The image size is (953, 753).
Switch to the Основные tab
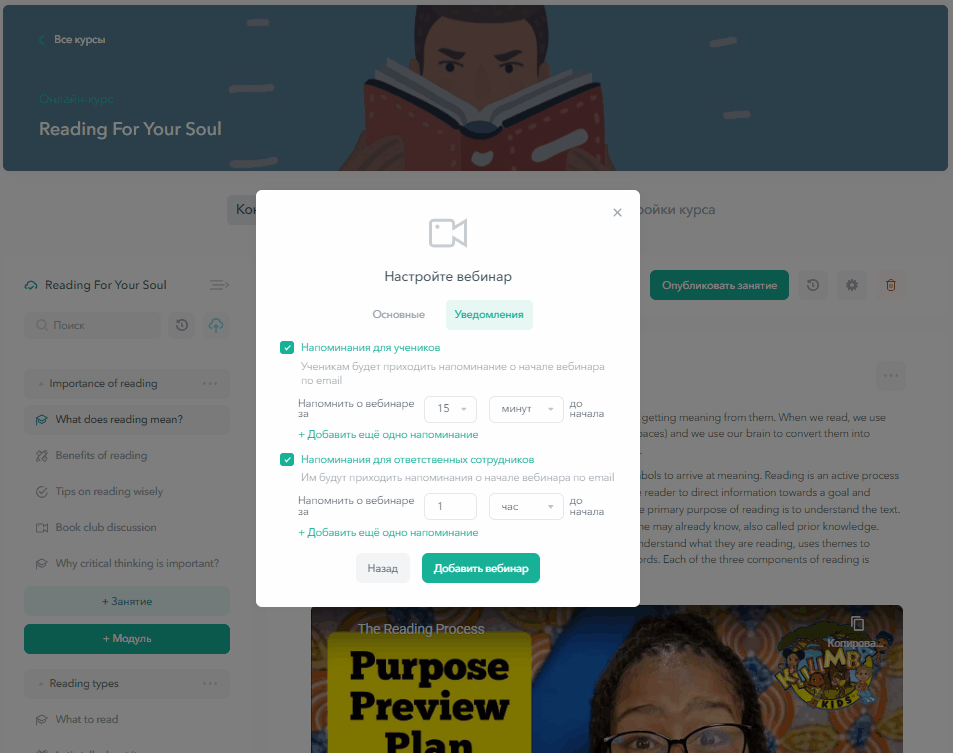(399, 315)
